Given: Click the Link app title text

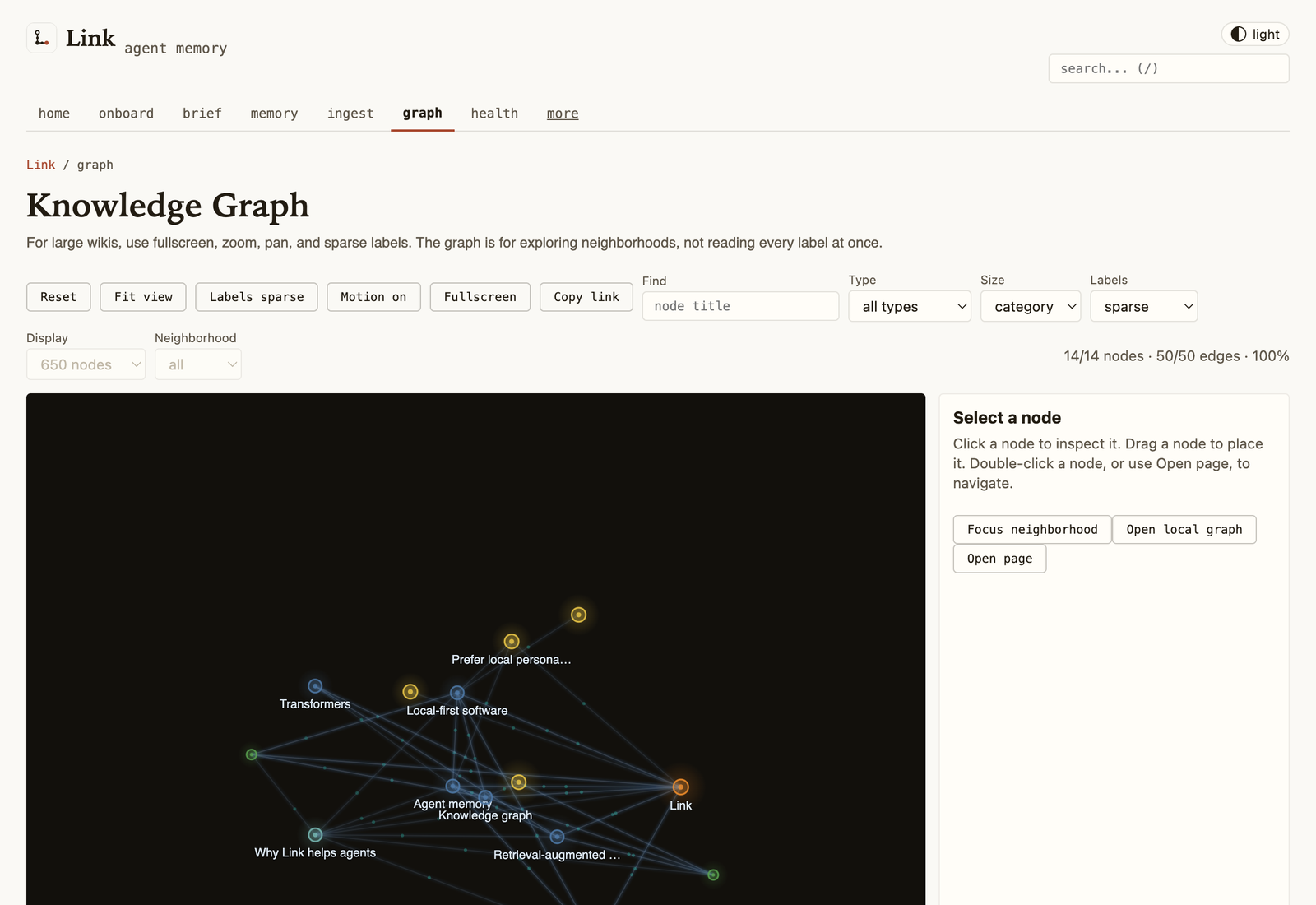Looking at the screenshot, I should pyautogui.click(x=90, y=39).
